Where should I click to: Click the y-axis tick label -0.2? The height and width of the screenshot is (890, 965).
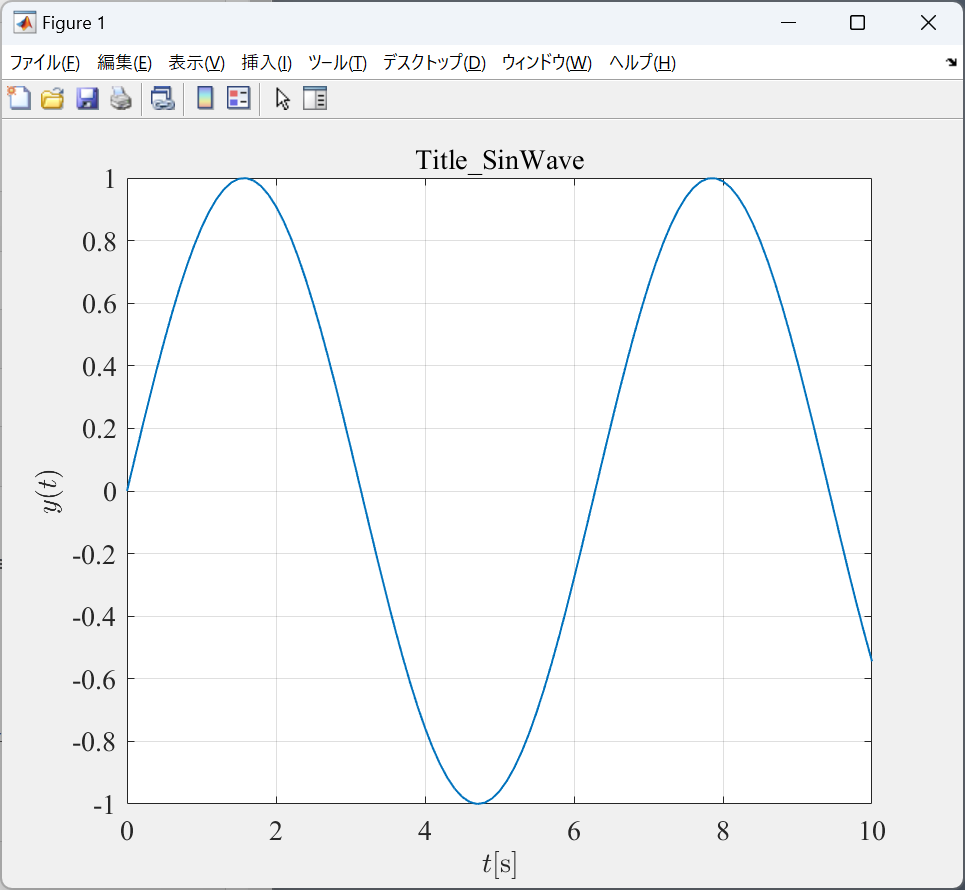[95, 555]
